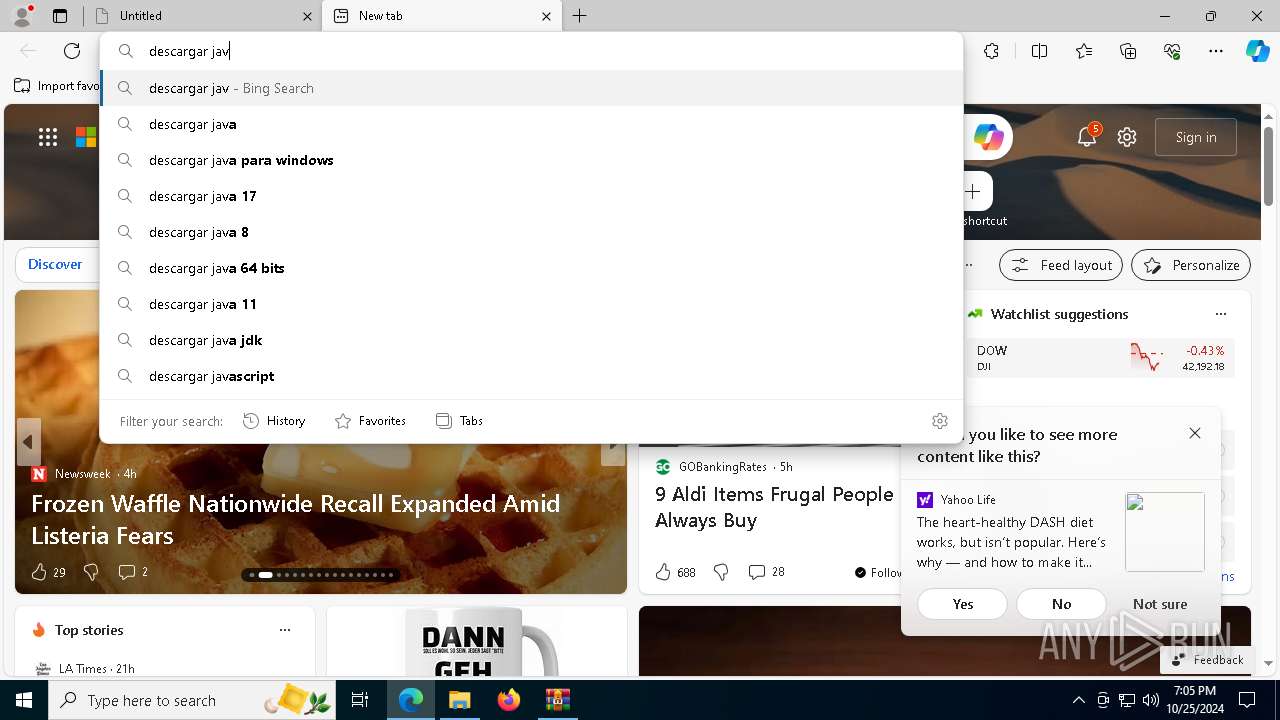Open the Extensions puzzle icon

tap(991, 51)
